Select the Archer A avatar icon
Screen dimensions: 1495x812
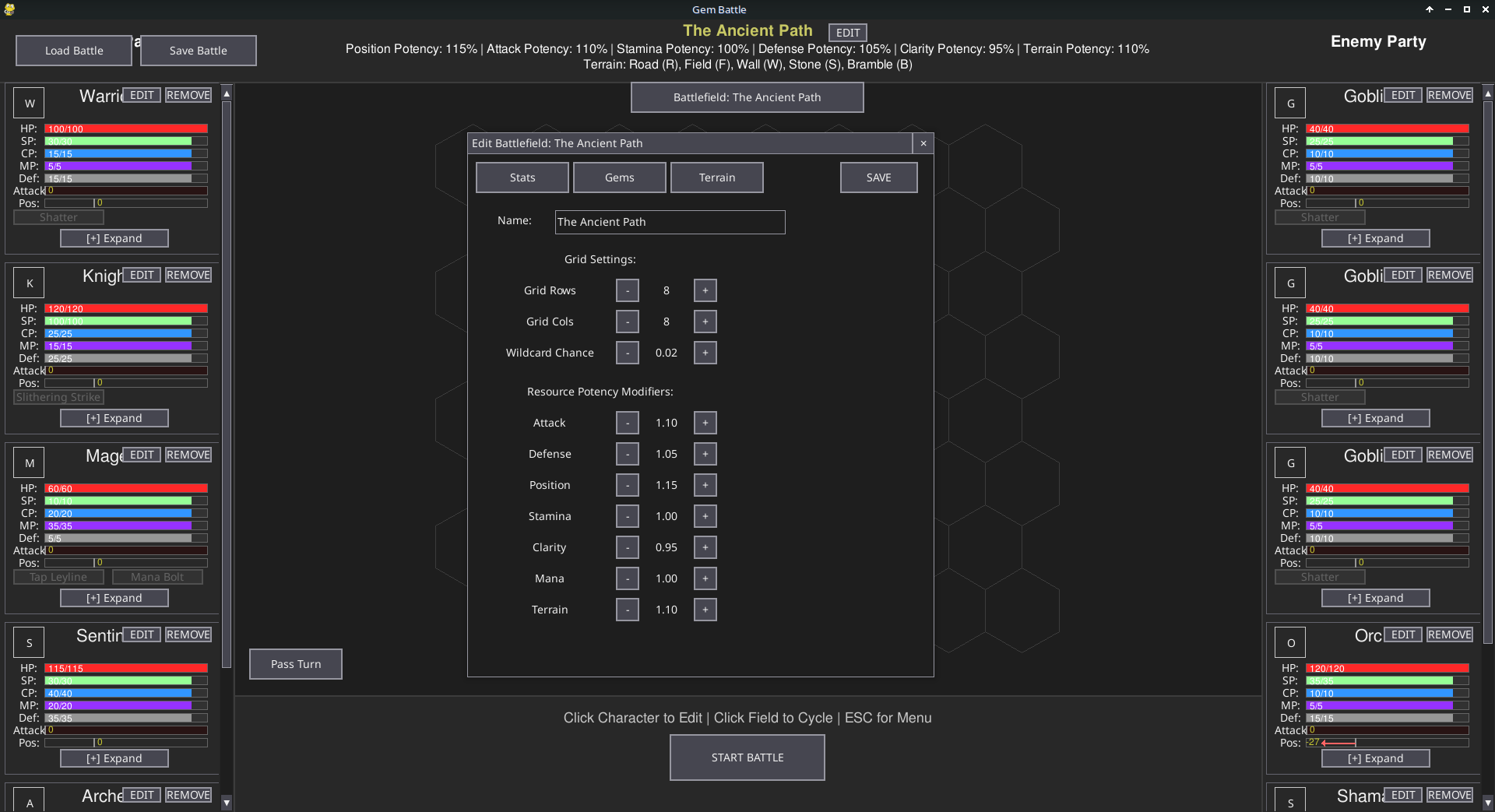coord(28,801)
